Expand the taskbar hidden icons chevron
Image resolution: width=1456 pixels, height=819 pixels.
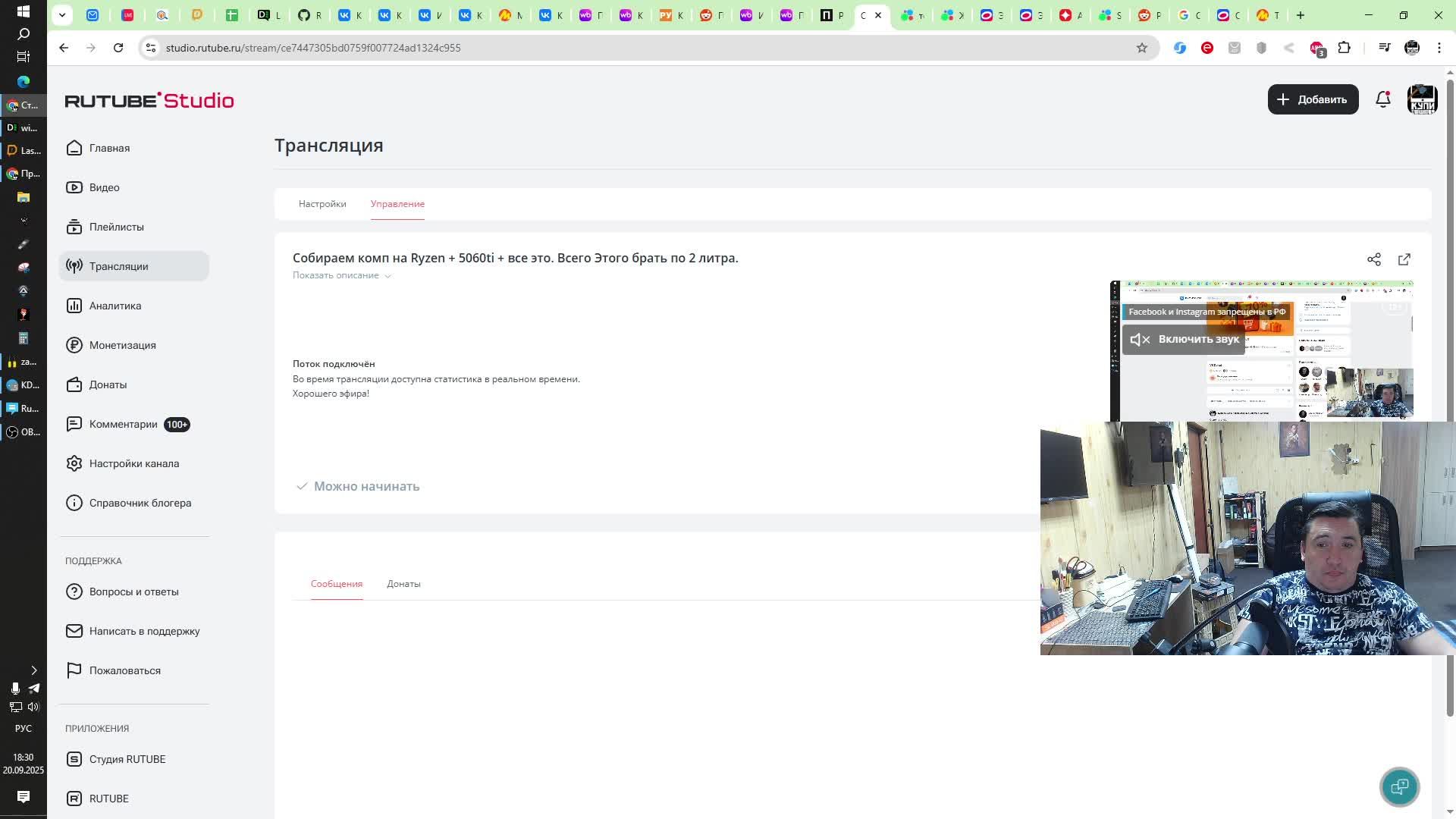coord(33,670)
